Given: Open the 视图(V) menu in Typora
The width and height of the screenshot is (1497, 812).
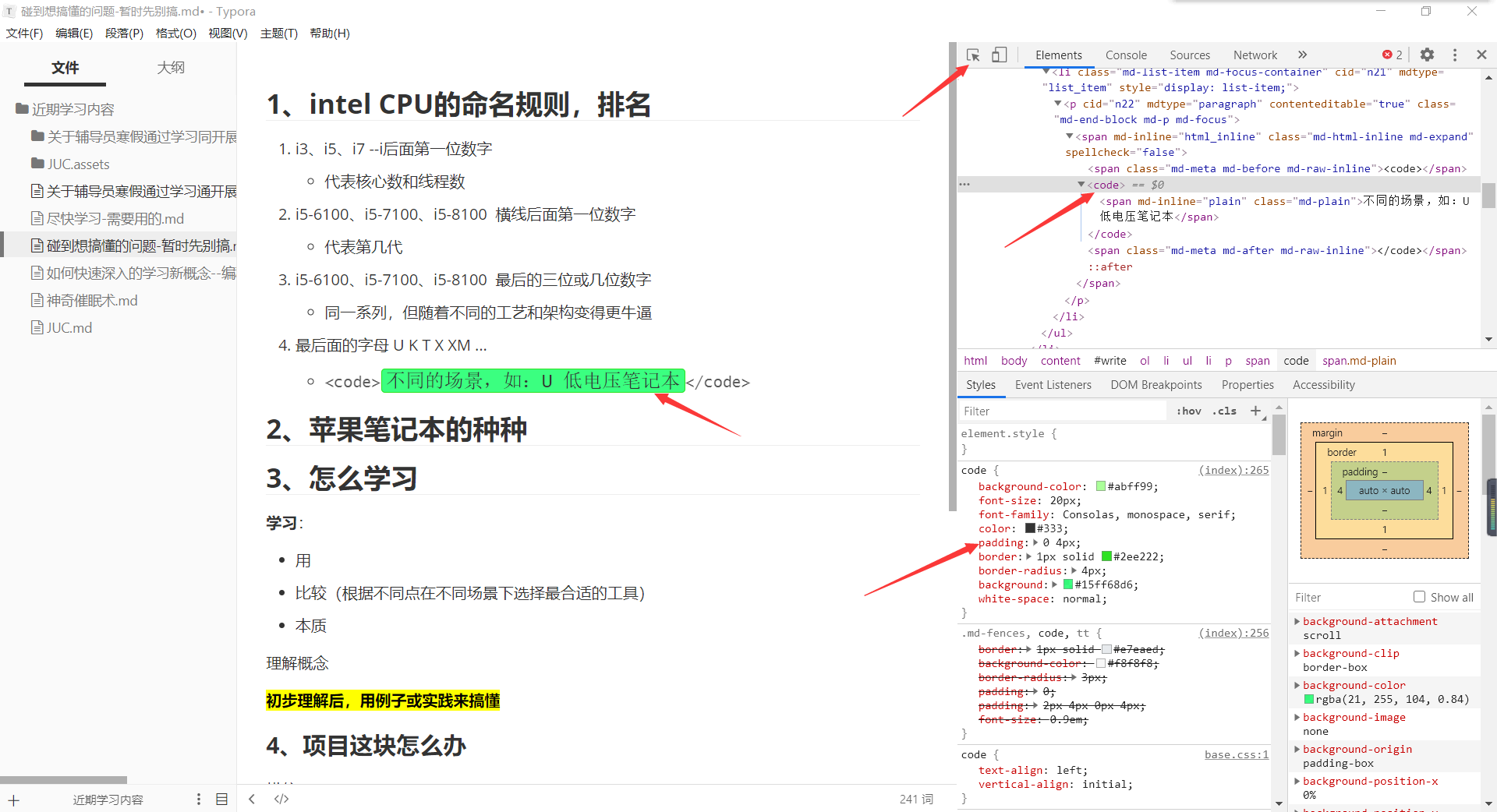Looking at the screenshot, I should pos(227,33).
